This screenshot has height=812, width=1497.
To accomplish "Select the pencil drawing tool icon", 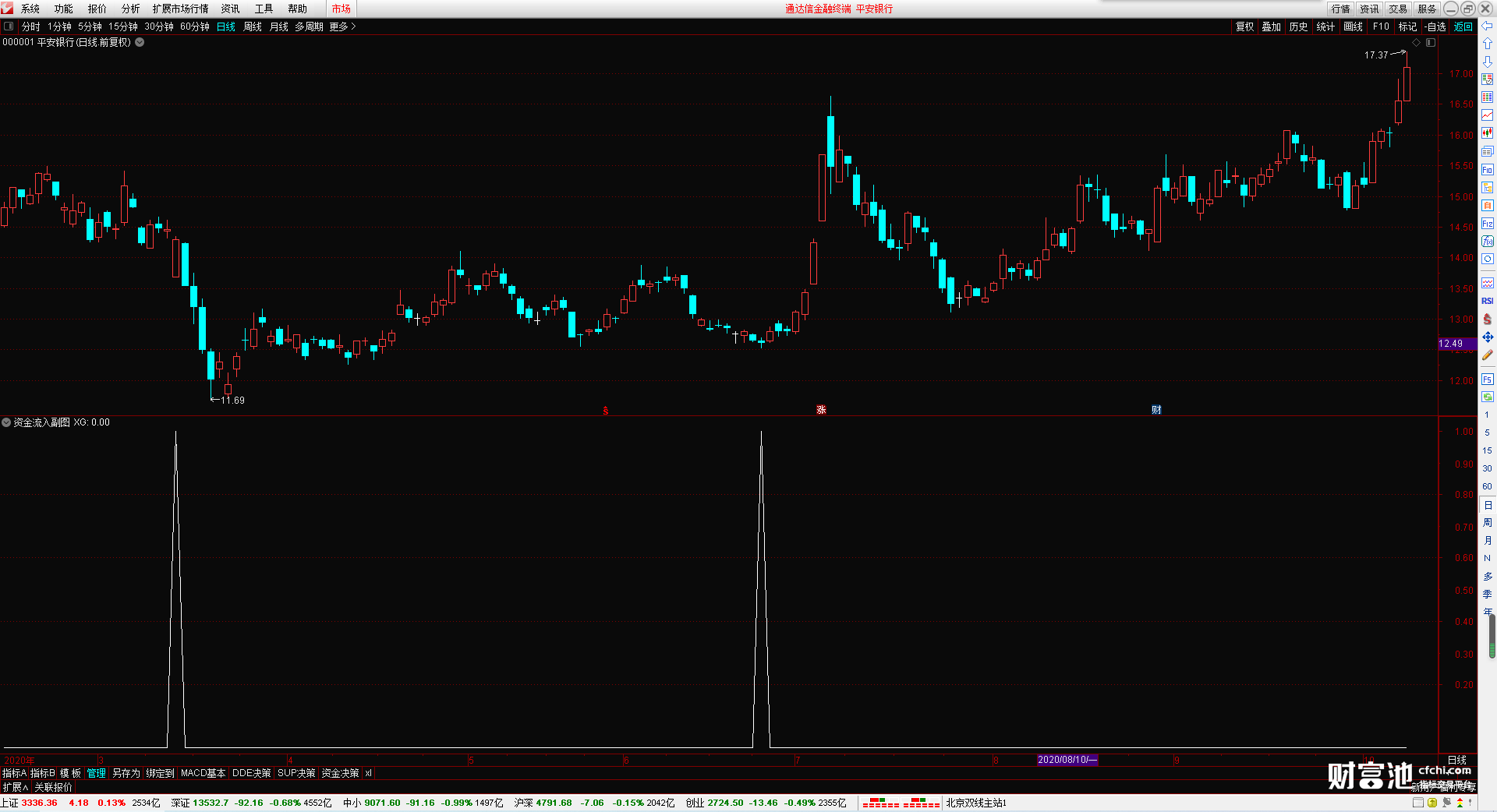I will [x=1487, y=355].
